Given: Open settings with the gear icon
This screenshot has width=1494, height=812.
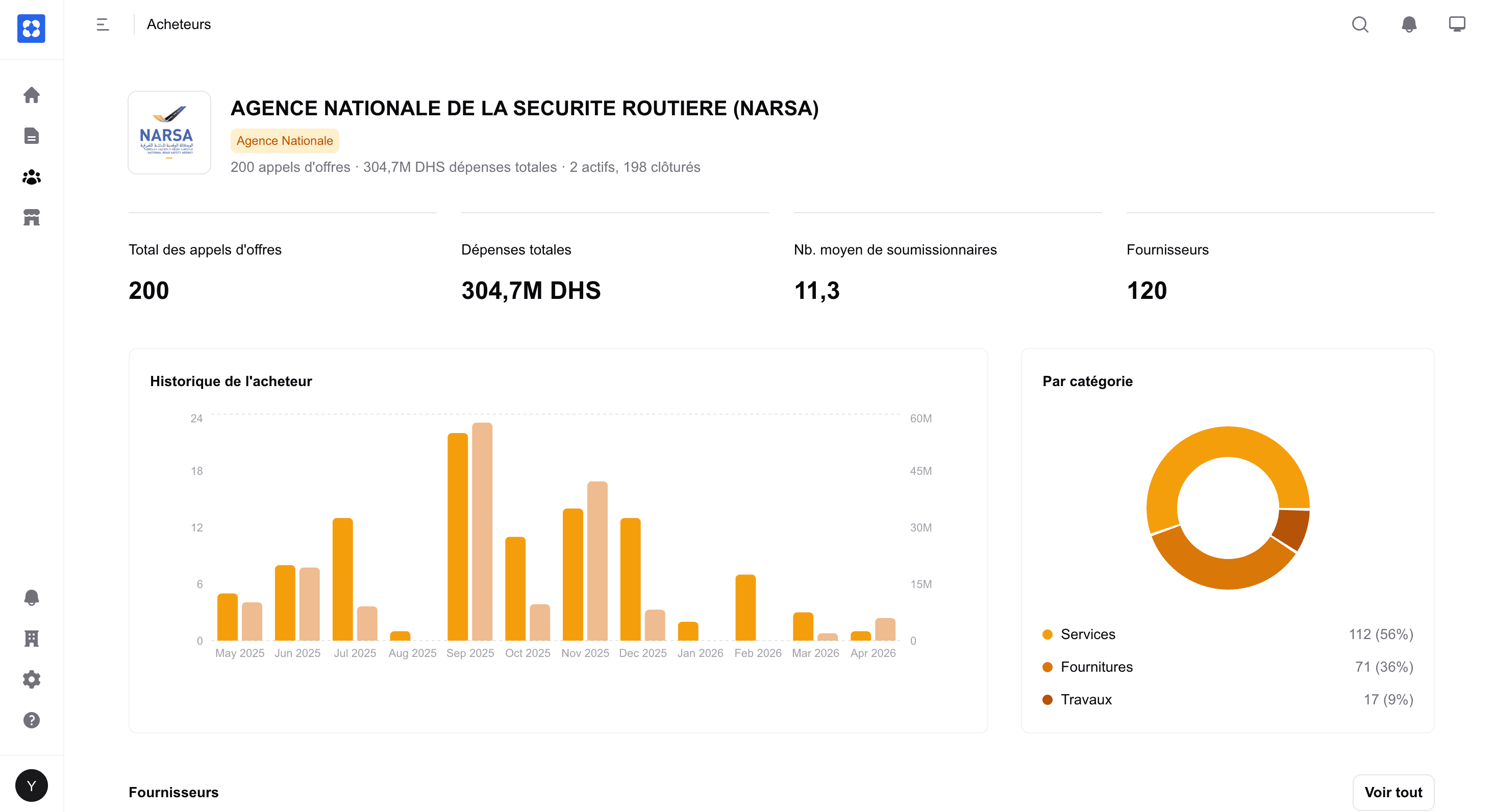Looking at the screenshot, I should 31,679.
